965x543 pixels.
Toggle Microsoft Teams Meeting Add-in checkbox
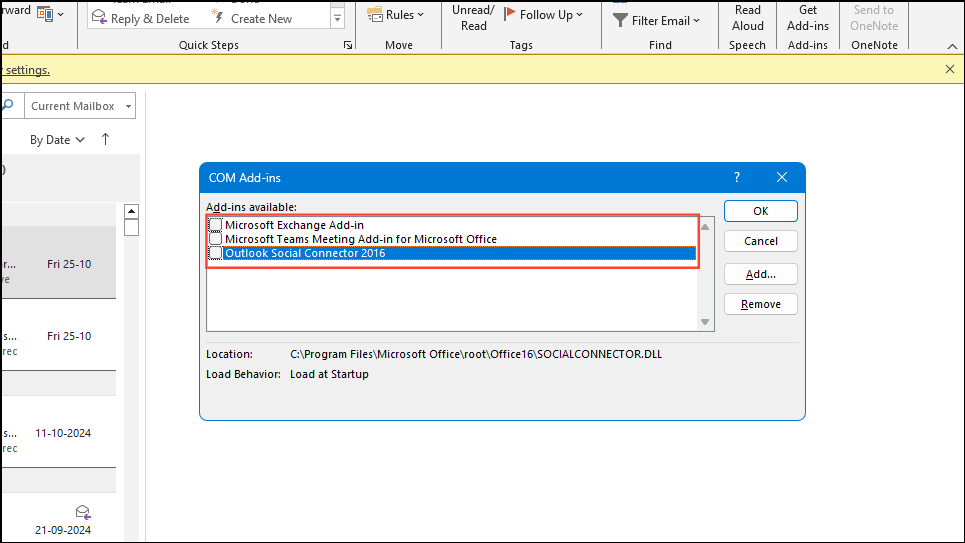click(215, 239)
